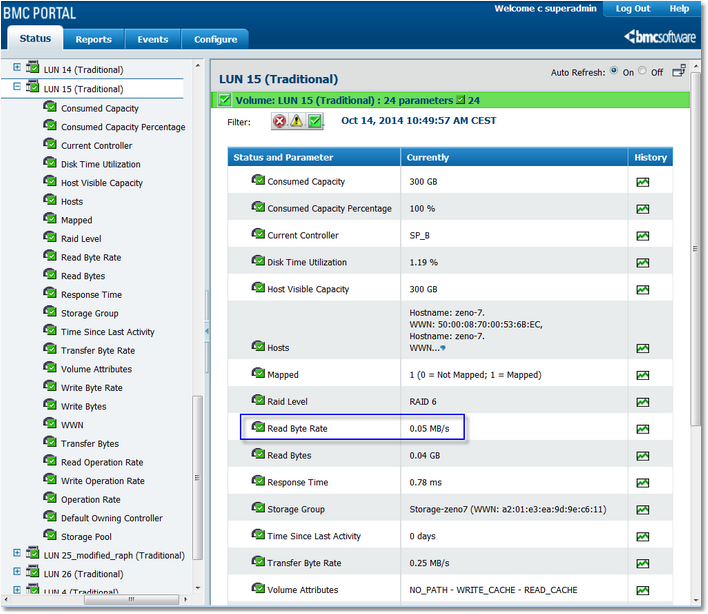Open history graph for Consumed Capacity

point(642,182)
